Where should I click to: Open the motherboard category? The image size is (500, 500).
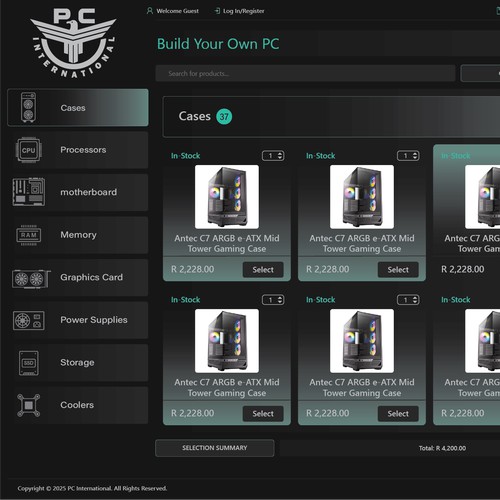80,192
